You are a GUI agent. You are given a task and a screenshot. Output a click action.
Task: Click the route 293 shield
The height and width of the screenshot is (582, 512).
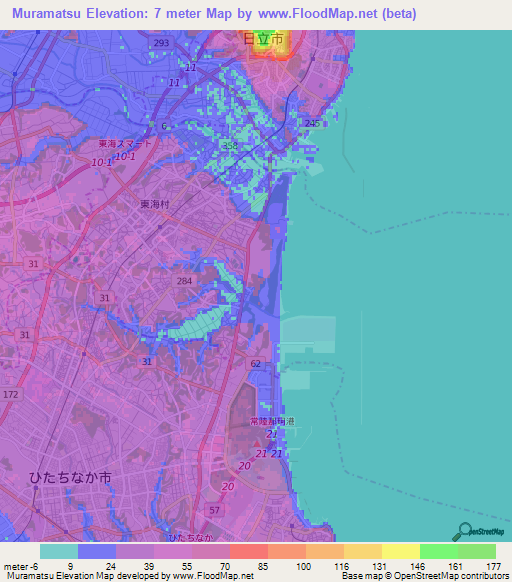[161, 43]
